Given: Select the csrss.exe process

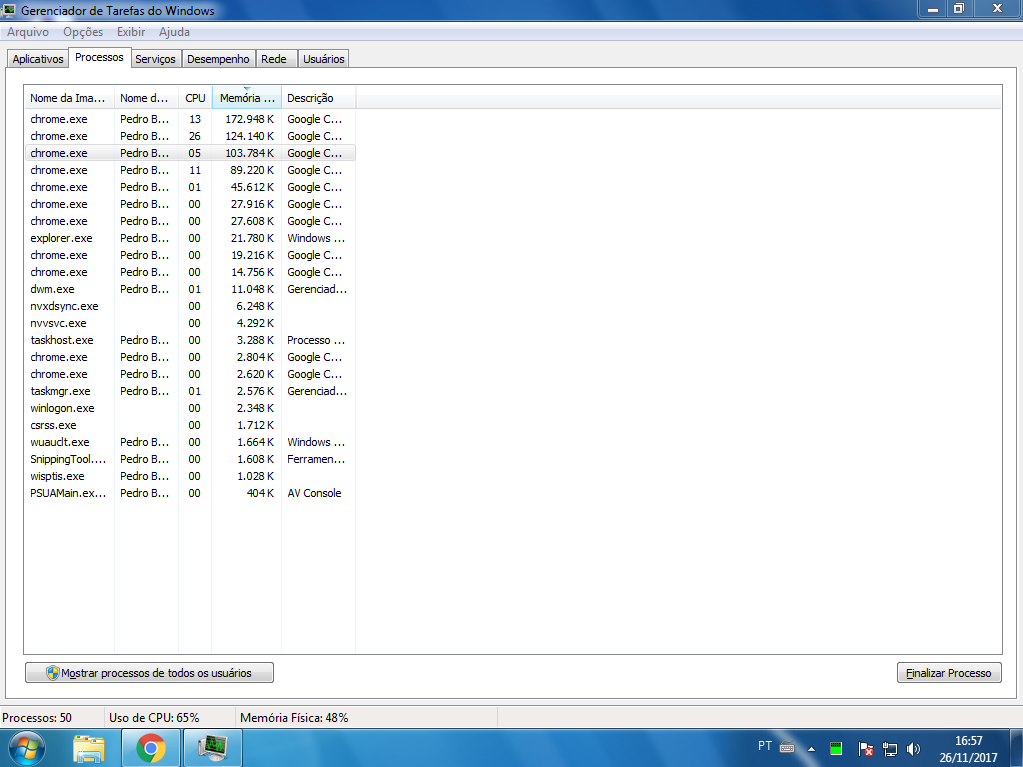Looking at the screenshot, I should (x=190, y=425).
